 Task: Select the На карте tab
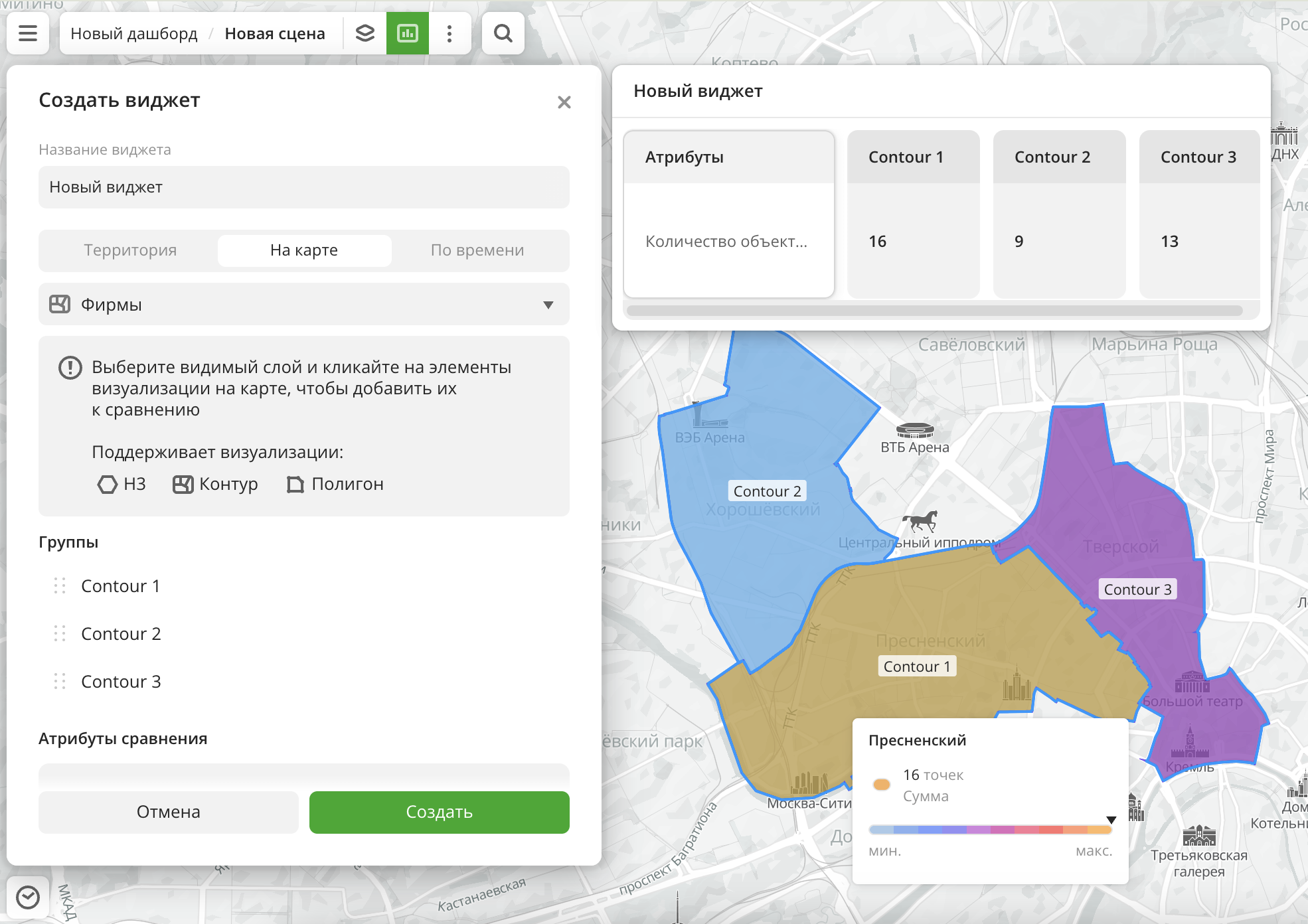[304, 250]
